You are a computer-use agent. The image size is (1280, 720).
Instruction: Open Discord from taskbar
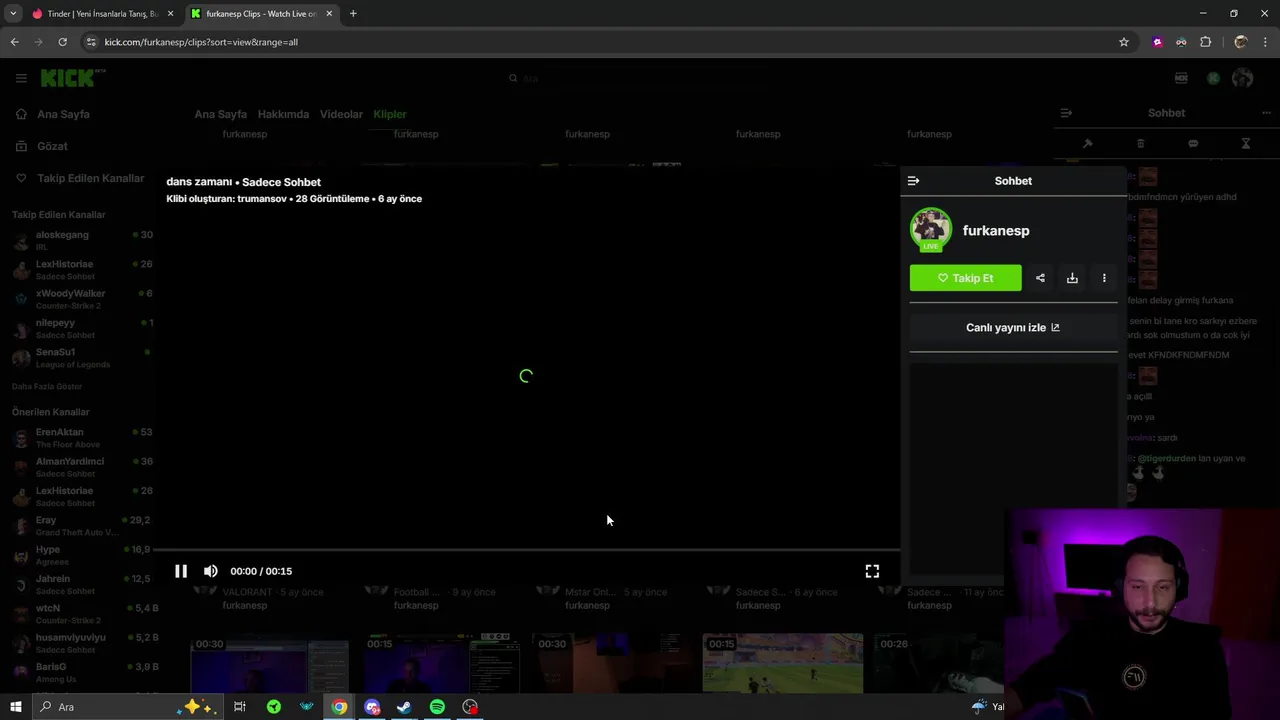coord(372,707)
